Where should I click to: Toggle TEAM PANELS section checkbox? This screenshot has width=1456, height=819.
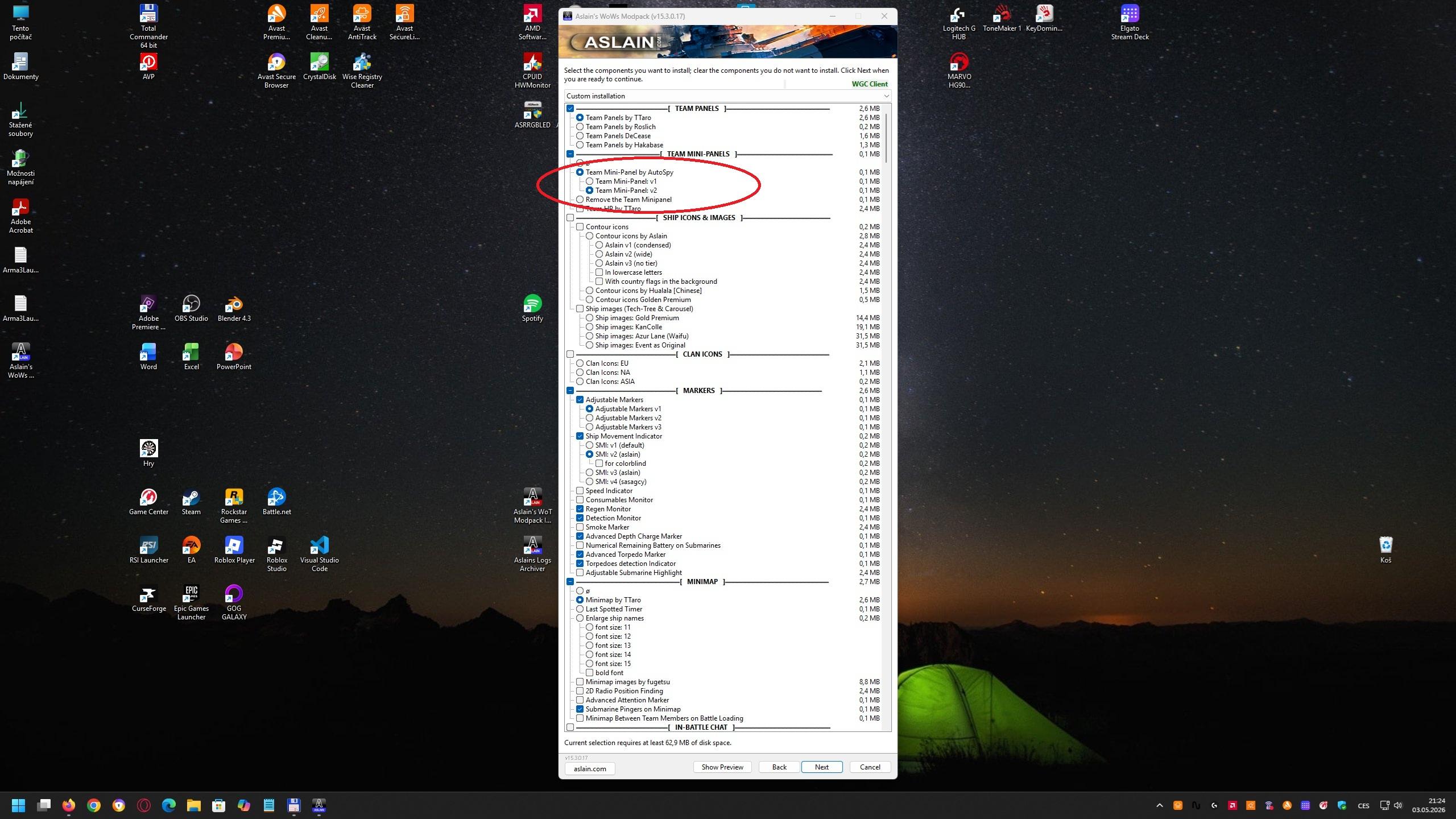[x=570, y=109]
